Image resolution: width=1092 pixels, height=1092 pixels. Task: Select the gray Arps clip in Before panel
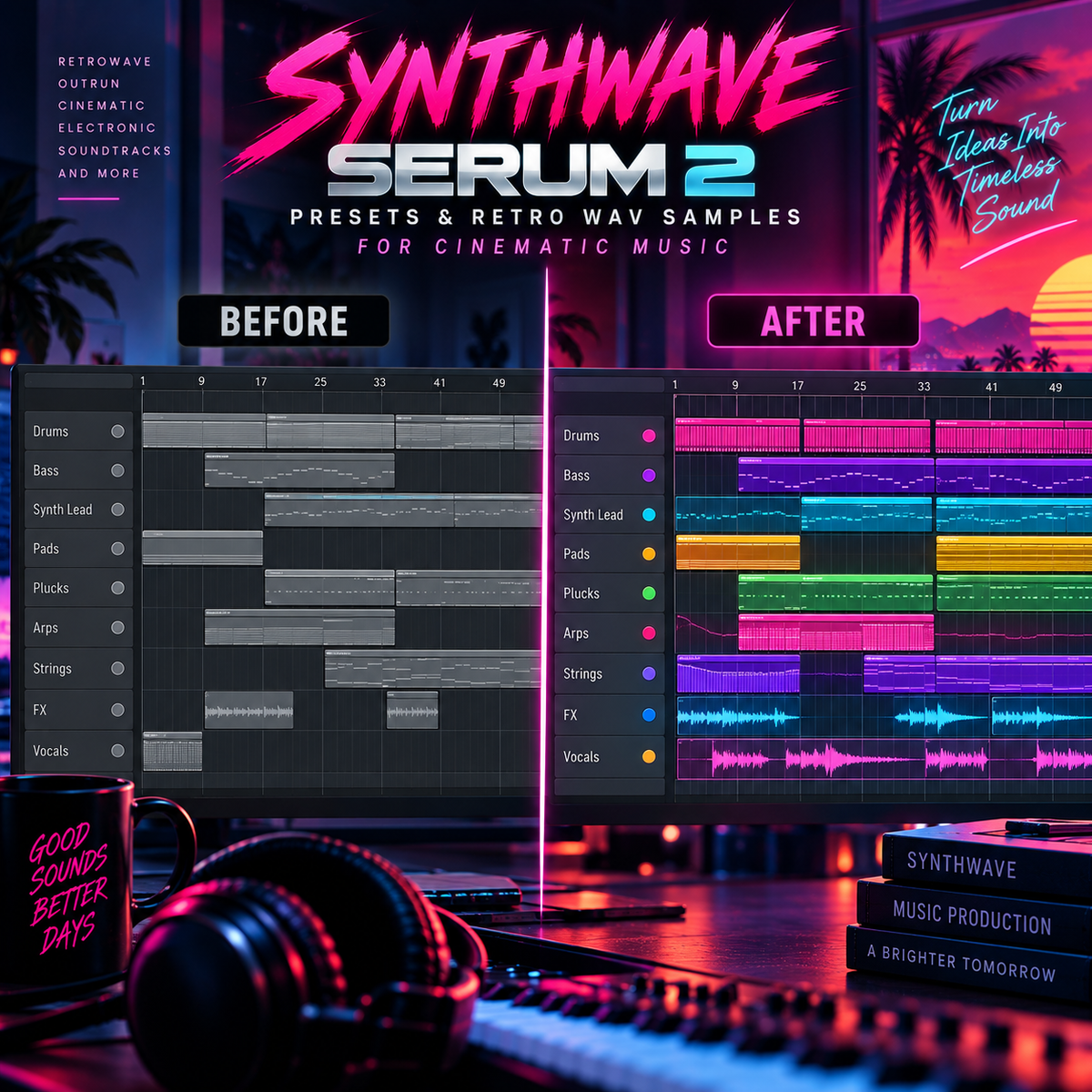tap(299, 627)
